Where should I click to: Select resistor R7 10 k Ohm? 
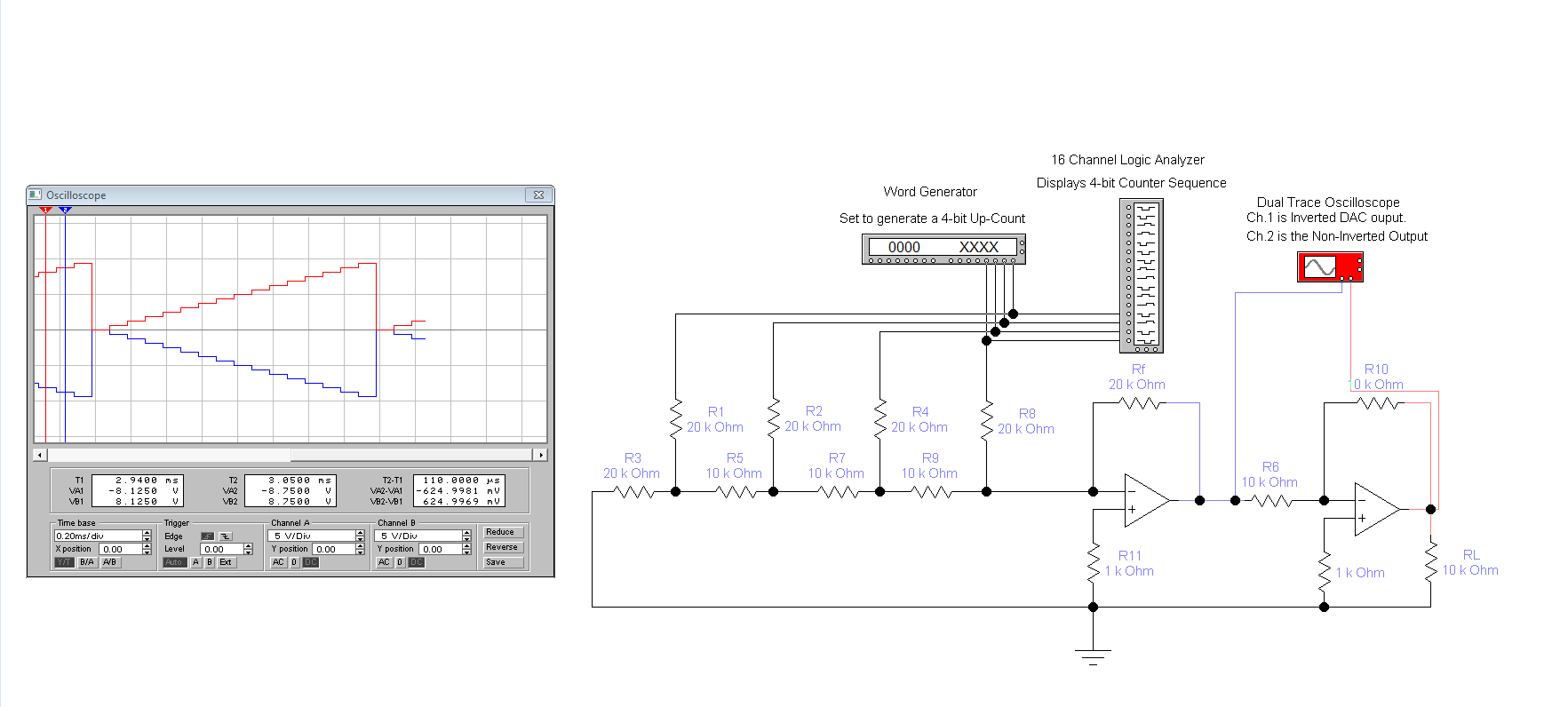click(838, 491)
